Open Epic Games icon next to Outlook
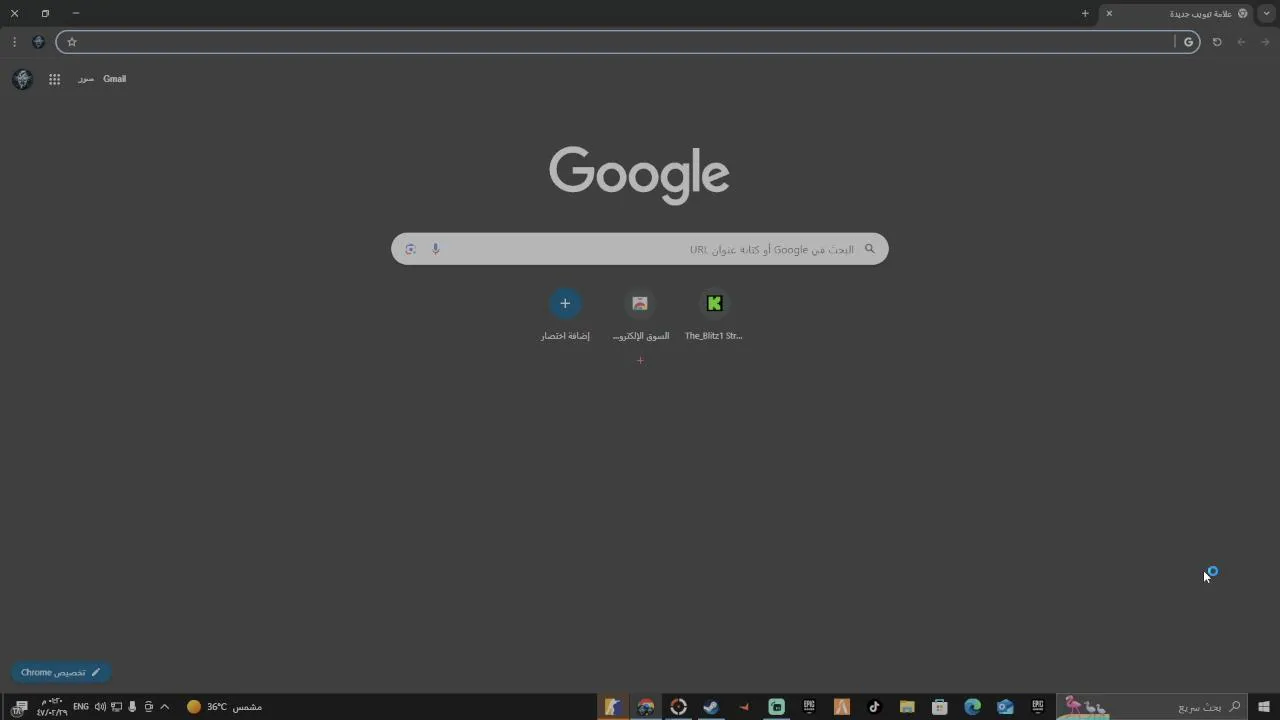 coord(1038,707)
